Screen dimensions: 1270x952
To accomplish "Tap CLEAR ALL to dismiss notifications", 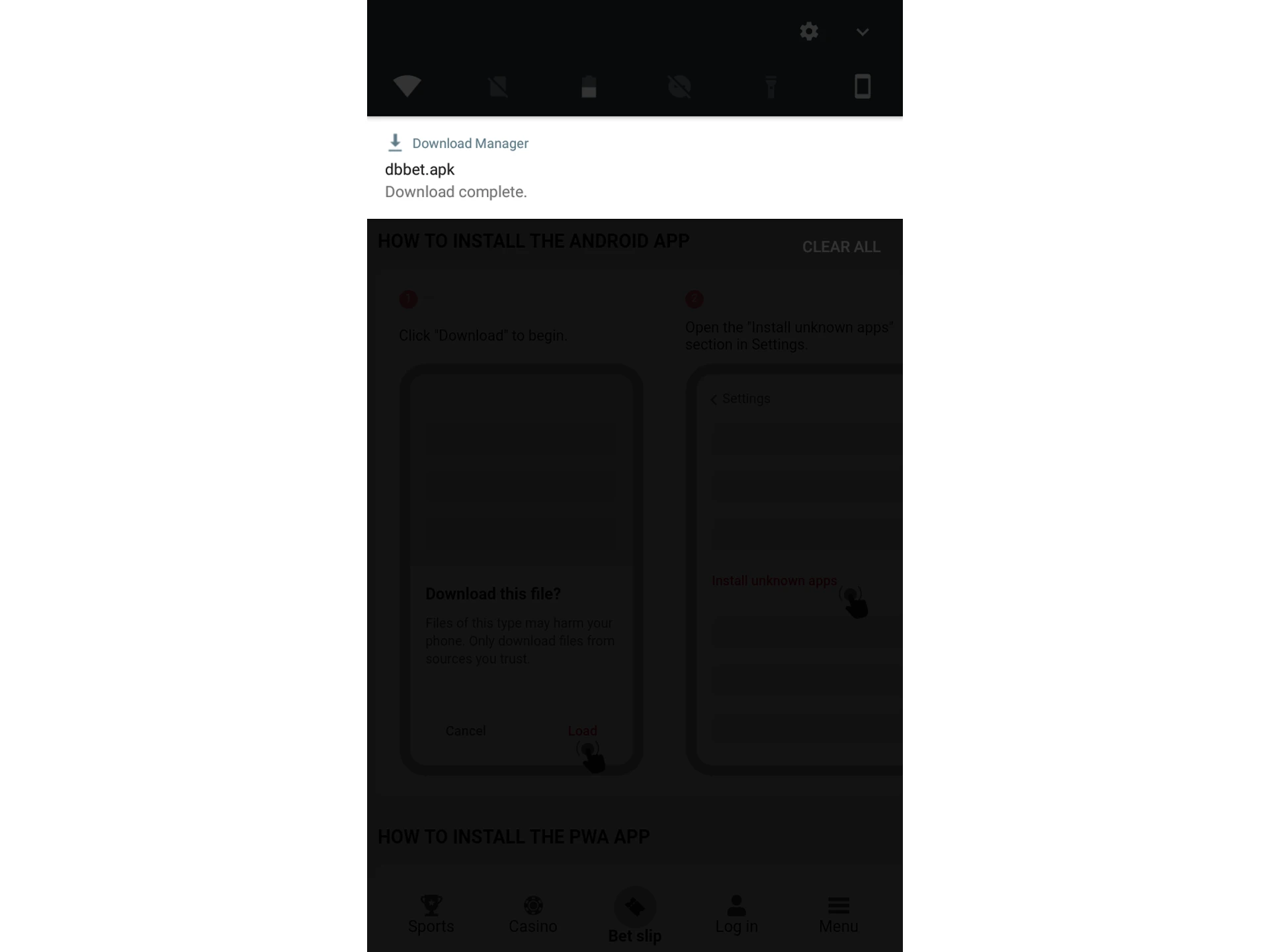I will [x=841, y=247].
